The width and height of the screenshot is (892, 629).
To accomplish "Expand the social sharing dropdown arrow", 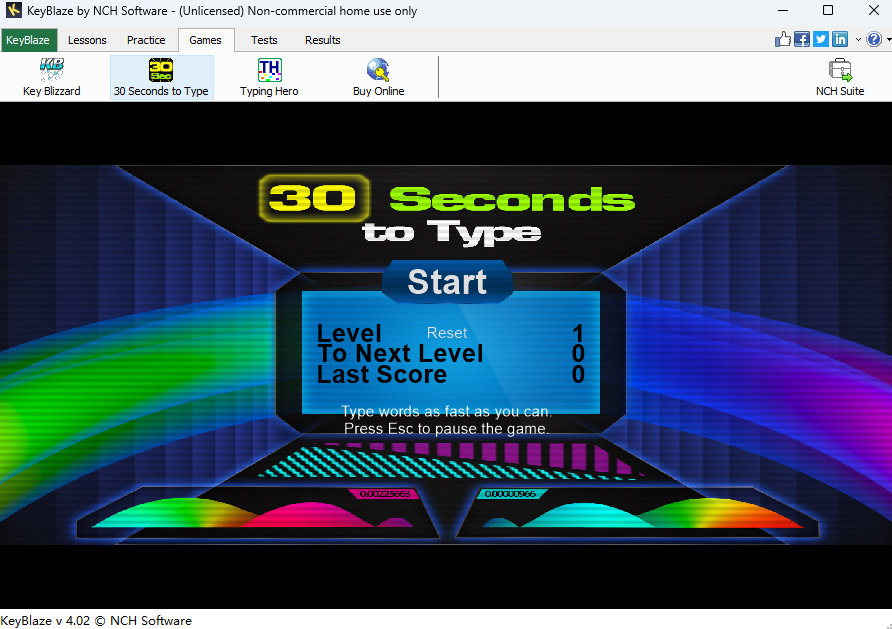I will 858,40.
